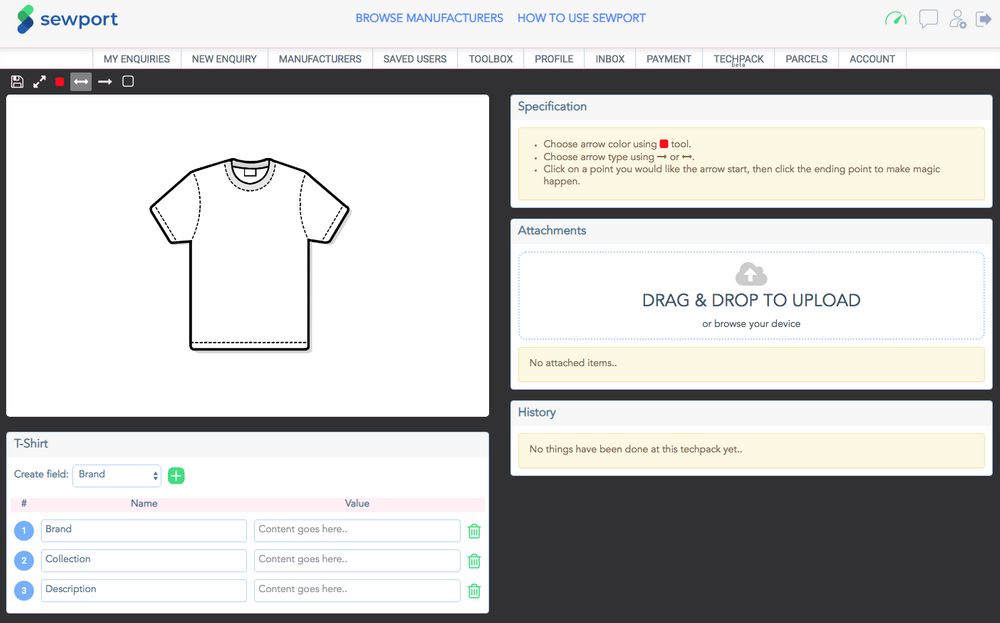Open the red arrow color picker
The height and width of the screenshot is (623, 1000).
click(60, 82)
